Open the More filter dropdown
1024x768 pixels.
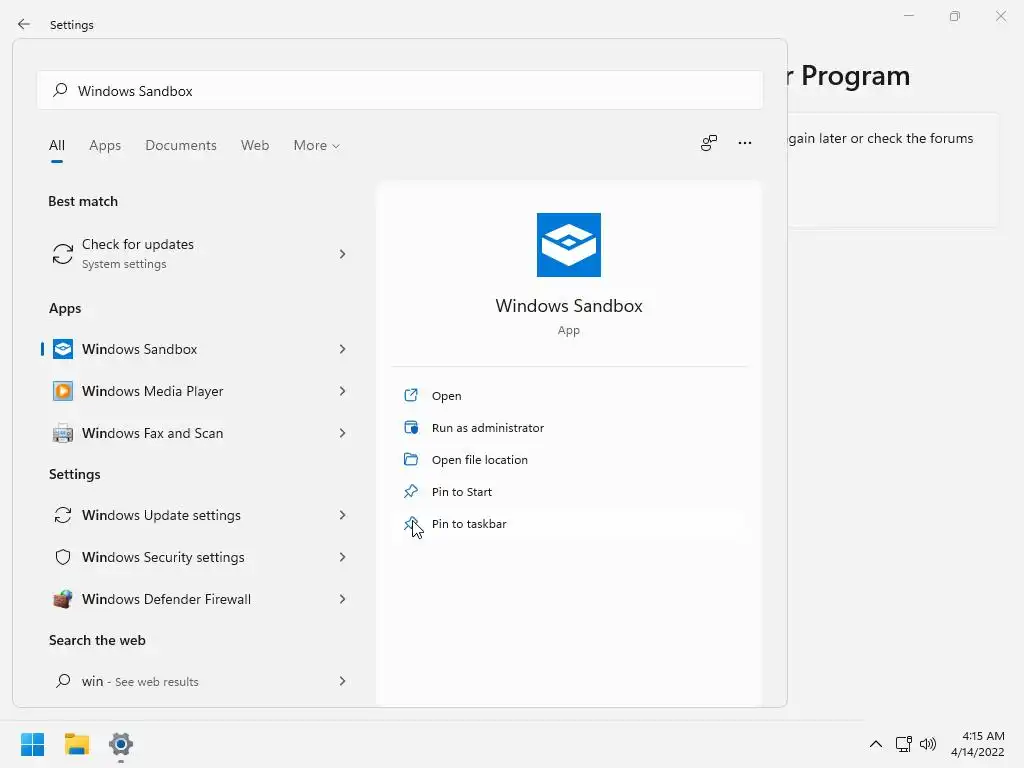pos(317,145)
